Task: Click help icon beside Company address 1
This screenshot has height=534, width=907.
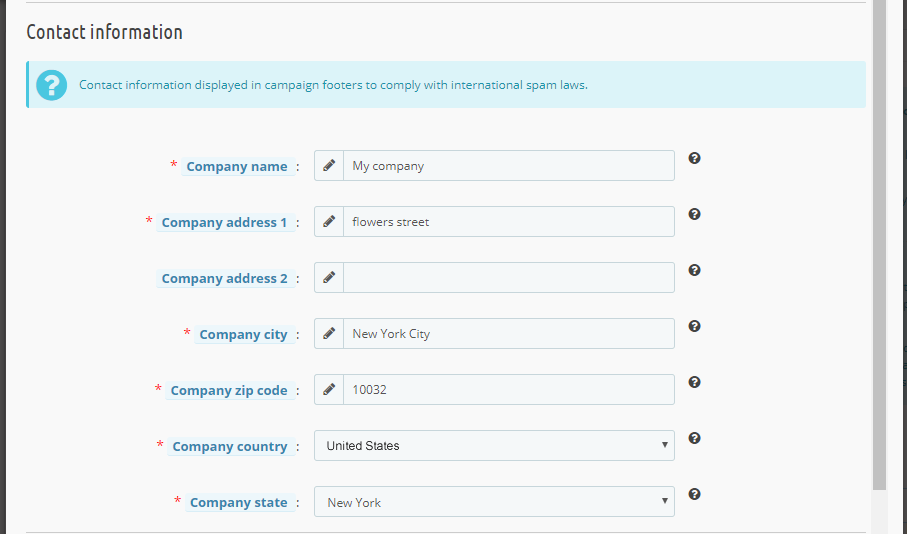Action: point(694,214)
